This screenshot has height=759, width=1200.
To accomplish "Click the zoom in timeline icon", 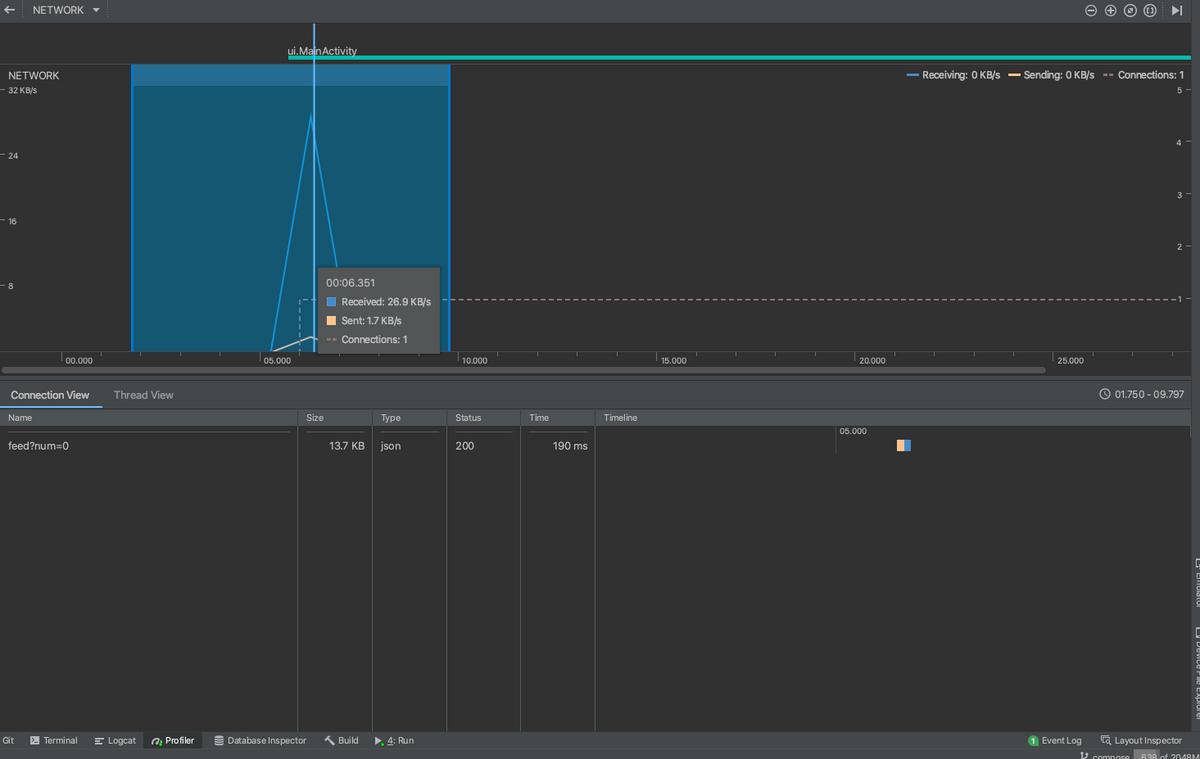I will [1110, 10].
